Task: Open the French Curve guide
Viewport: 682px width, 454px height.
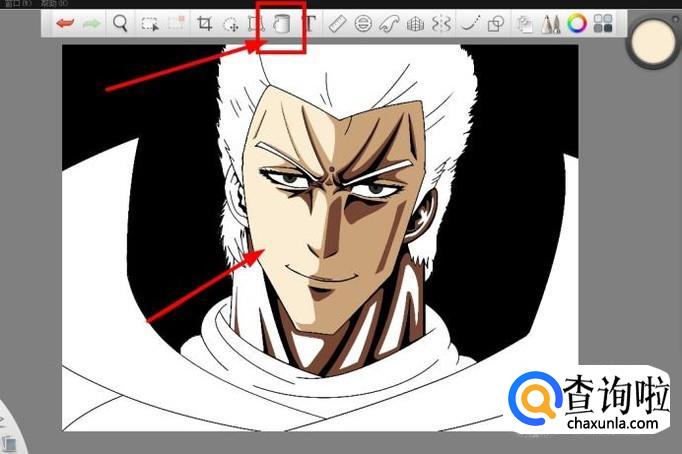Action: point(389,24)
